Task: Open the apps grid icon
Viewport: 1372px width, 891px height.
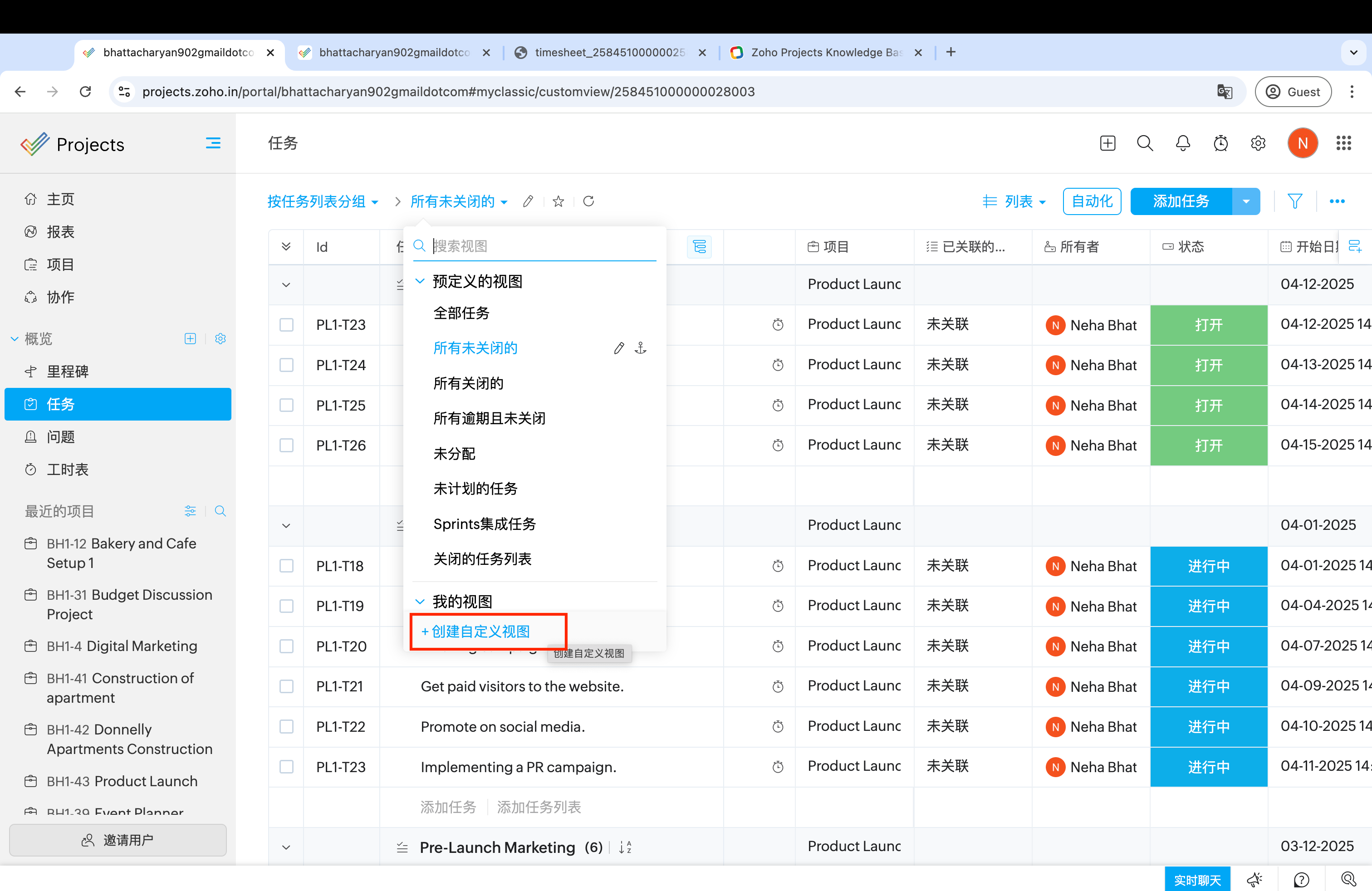Action: click(1343, 143)
